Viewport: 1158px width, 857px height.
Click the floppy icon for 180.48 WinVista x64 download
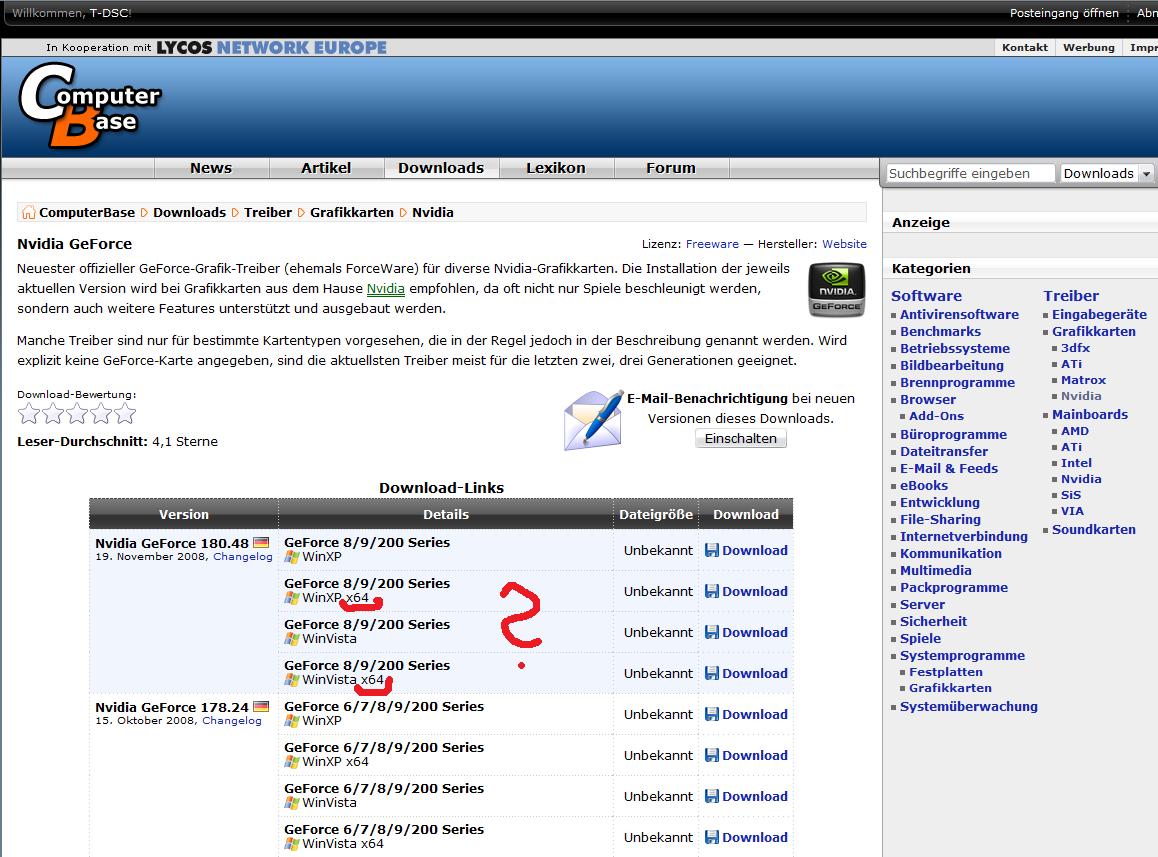click(x=711, y=673)
